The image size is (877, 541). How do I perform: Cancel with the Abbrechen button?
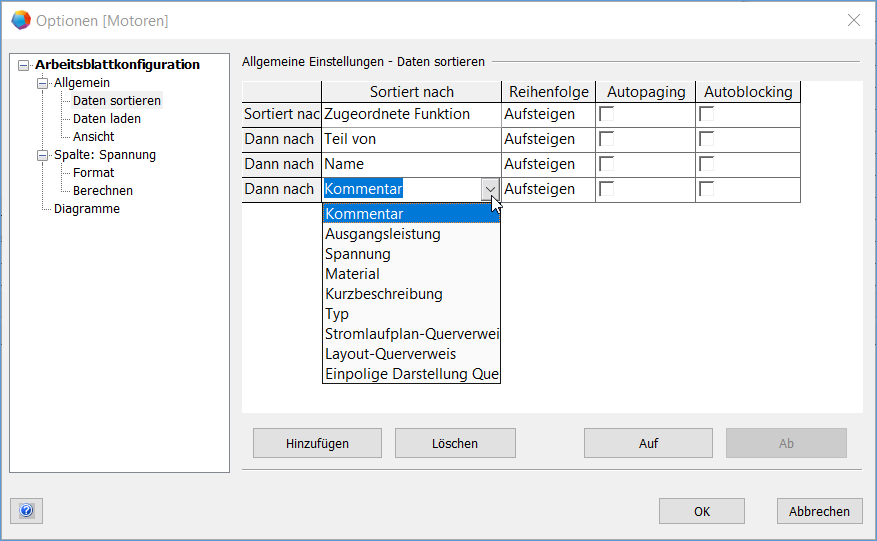tap(819, 511)
